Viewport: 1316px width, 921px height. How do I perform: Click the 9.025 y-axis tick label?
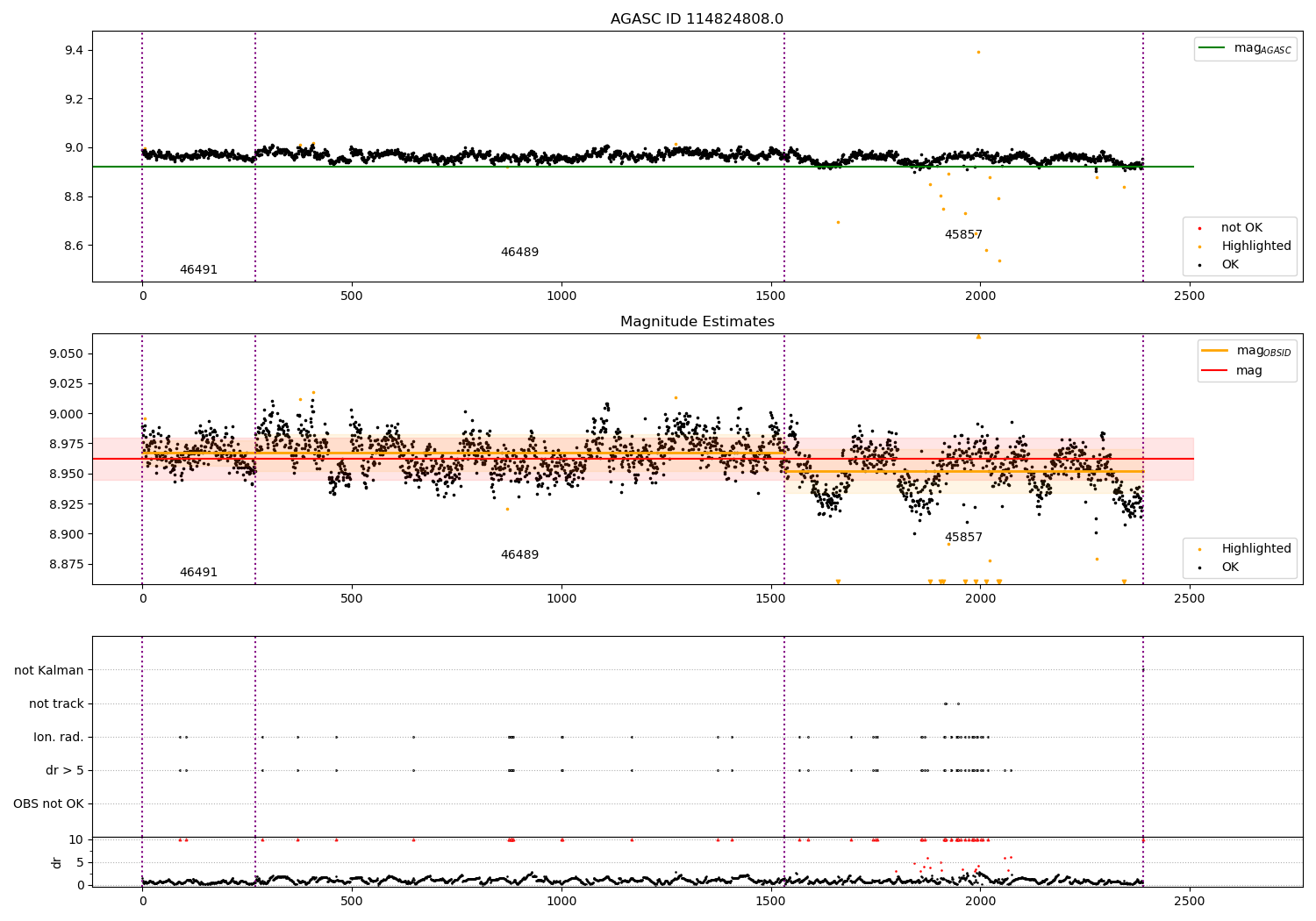(x=67, y=383)
